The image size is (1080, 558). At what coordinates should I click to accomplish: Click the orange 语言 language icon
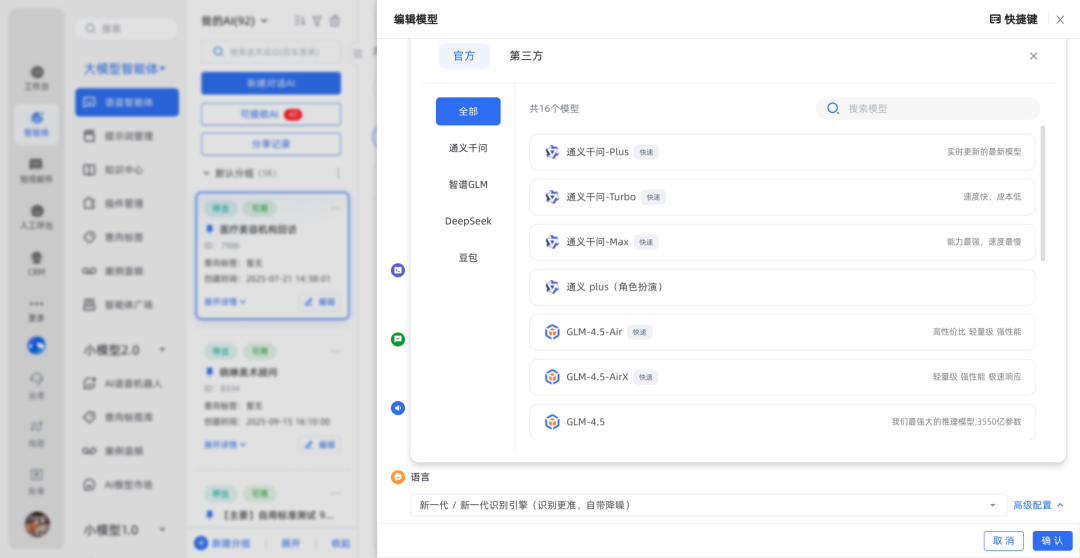(398, 477)
